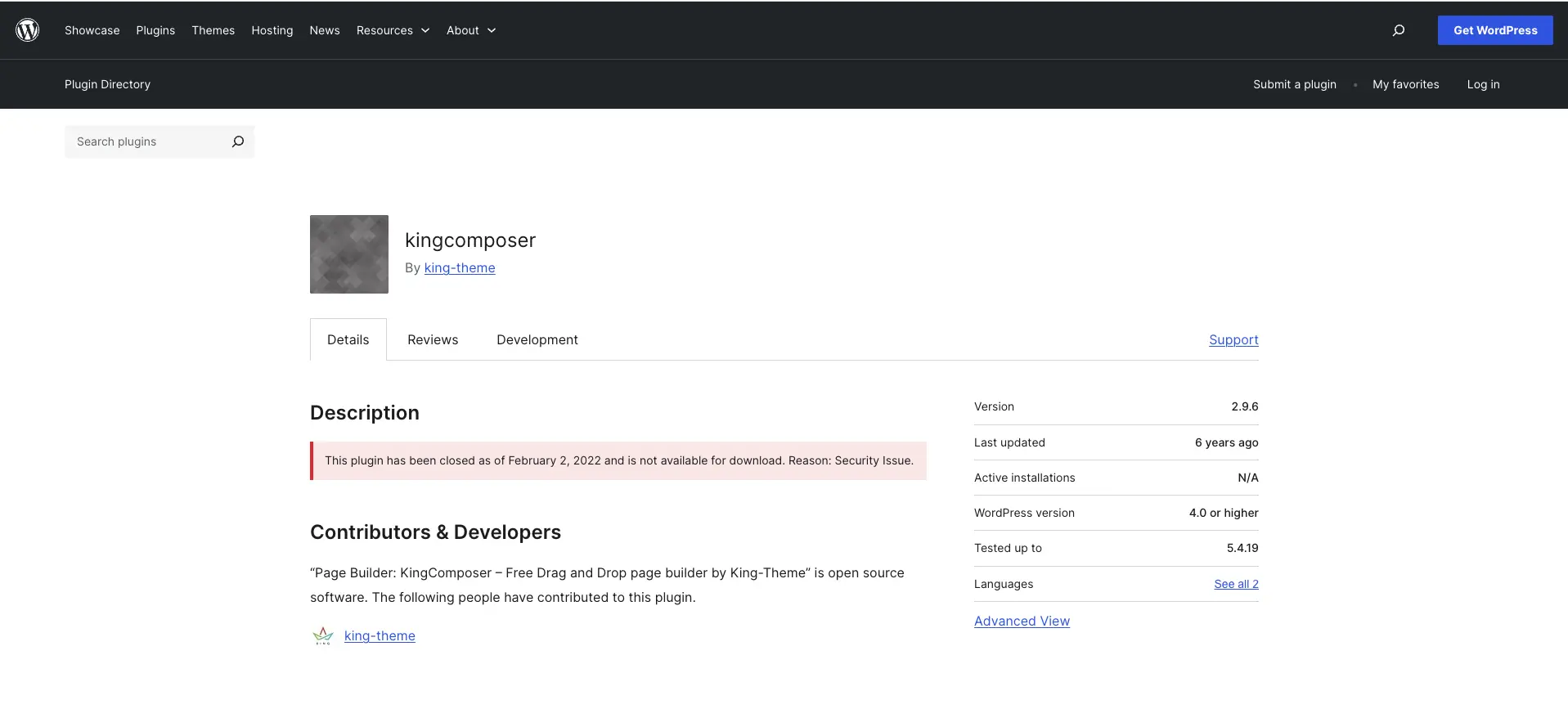The image size is (1568, 727).
Task: Expand the About dropdown menu
Action: click(x=471, y=30)
